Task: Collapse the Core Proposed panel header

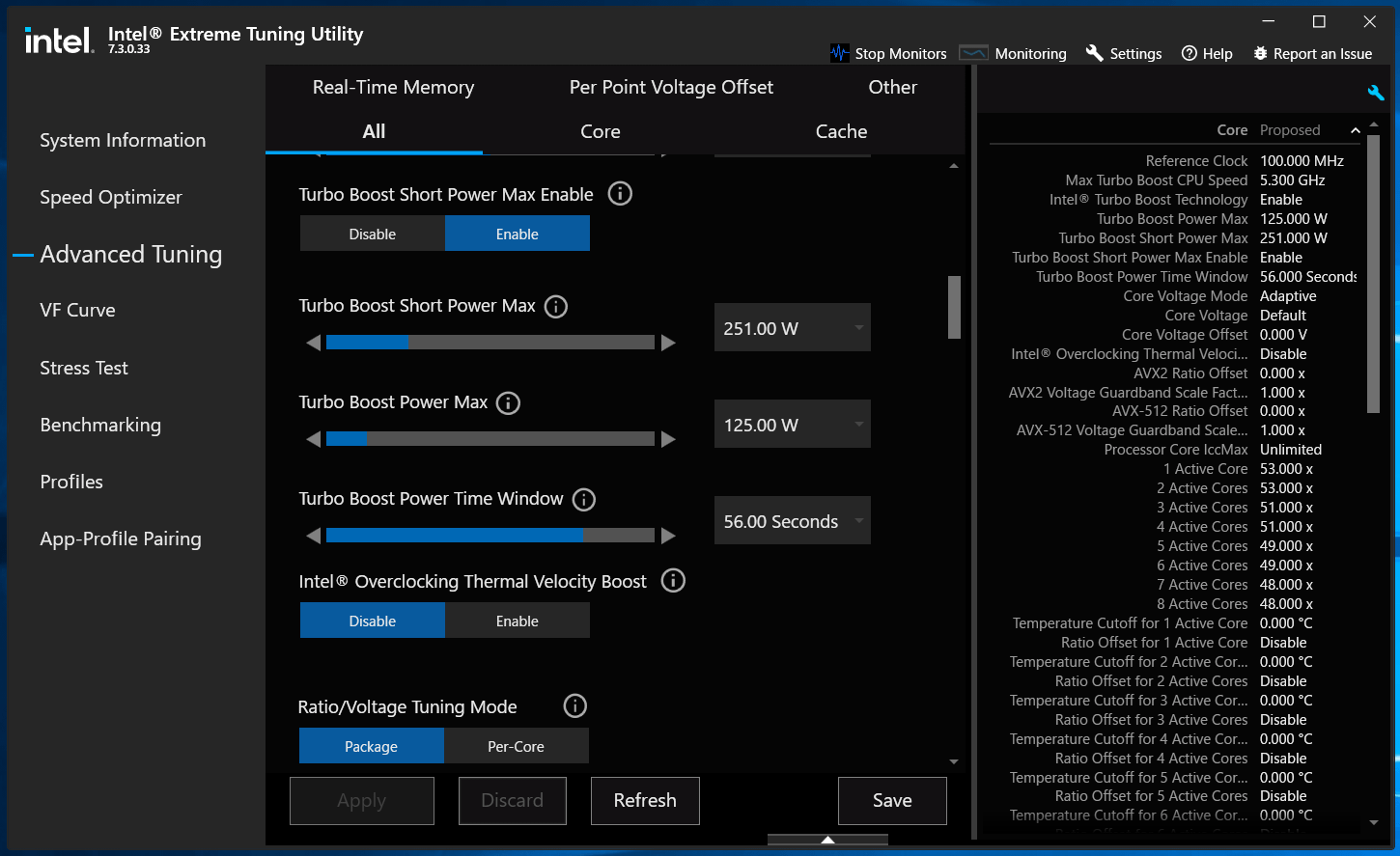Action: coord(1356,130)
